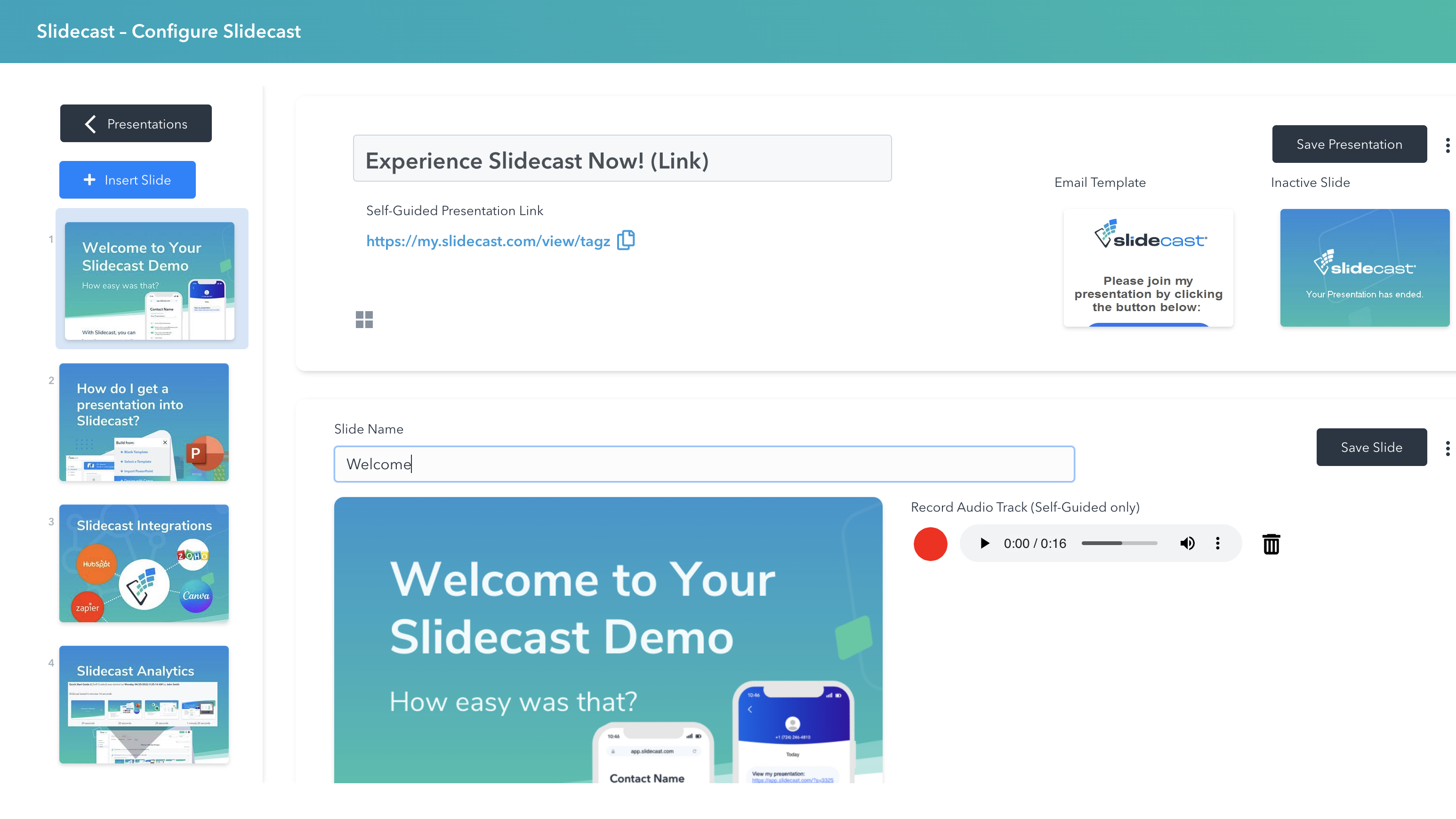
Task: Select slide 2 thumbnail about getting presentation into Slidecast
Action: (x=144, y=422)
